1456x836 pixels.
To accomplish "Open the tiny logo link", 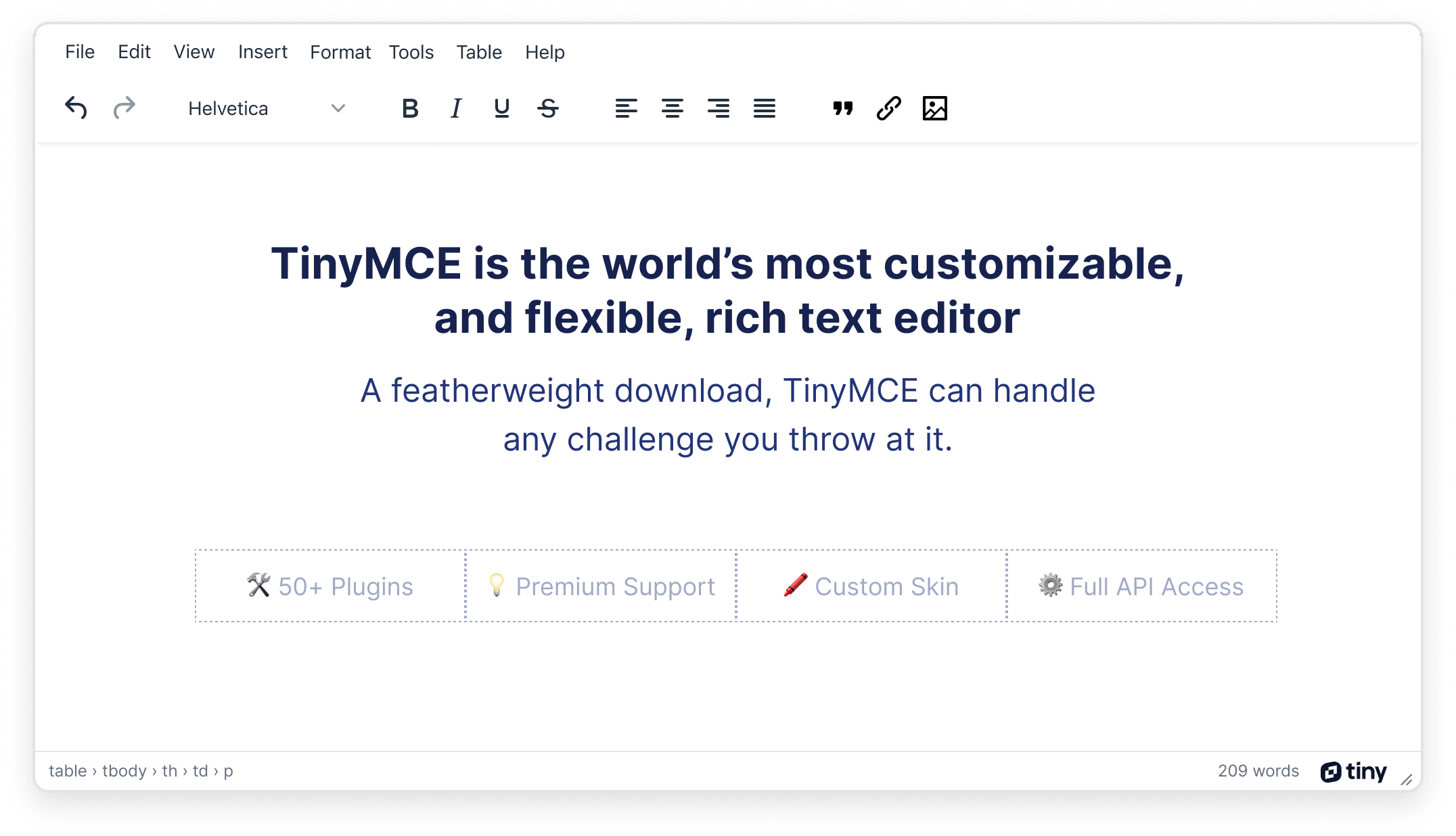I will tap(1353, 771).
